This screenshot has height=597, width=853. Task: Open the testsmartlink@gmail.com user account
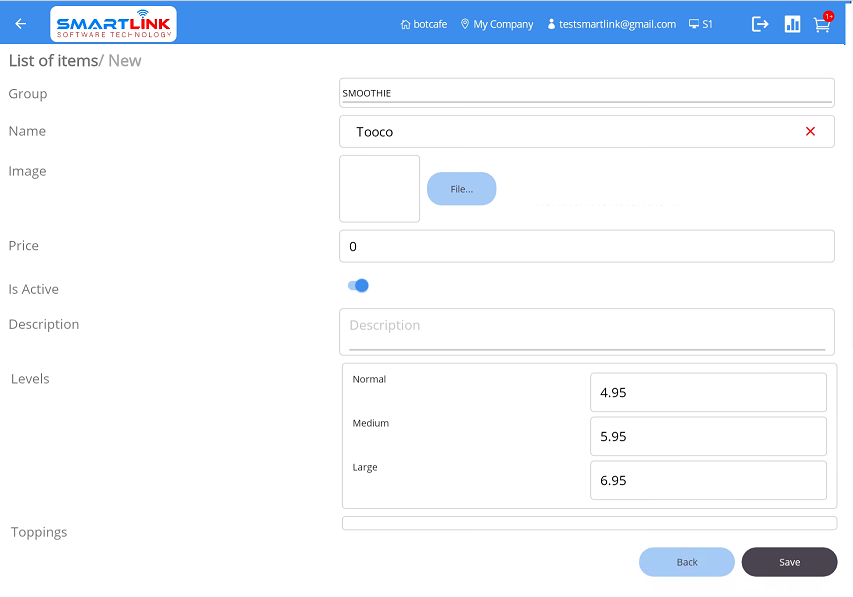click(x=611, y=24)
